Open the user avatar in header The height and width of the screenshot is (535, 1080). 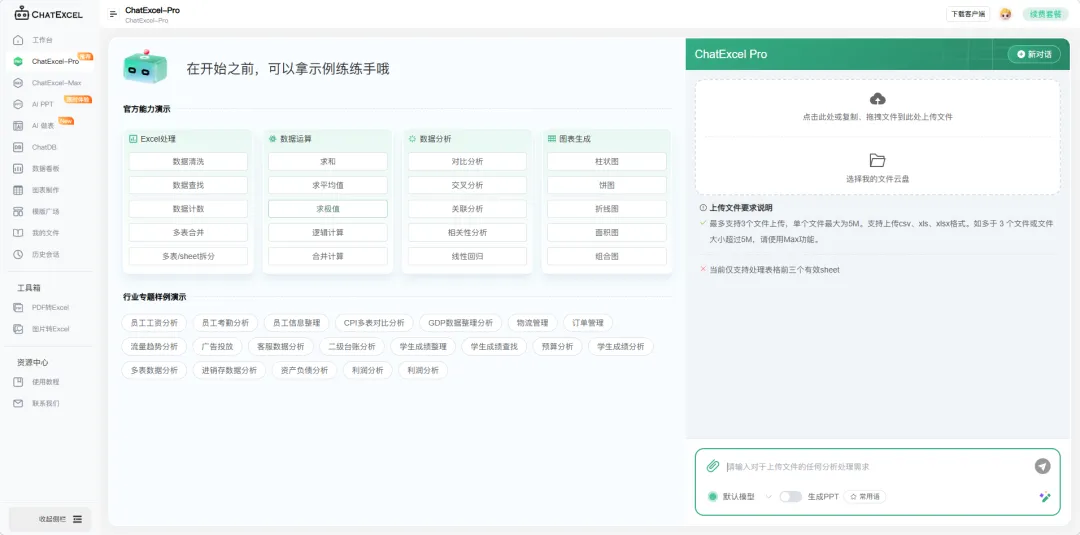click(x=1006, y=14)
